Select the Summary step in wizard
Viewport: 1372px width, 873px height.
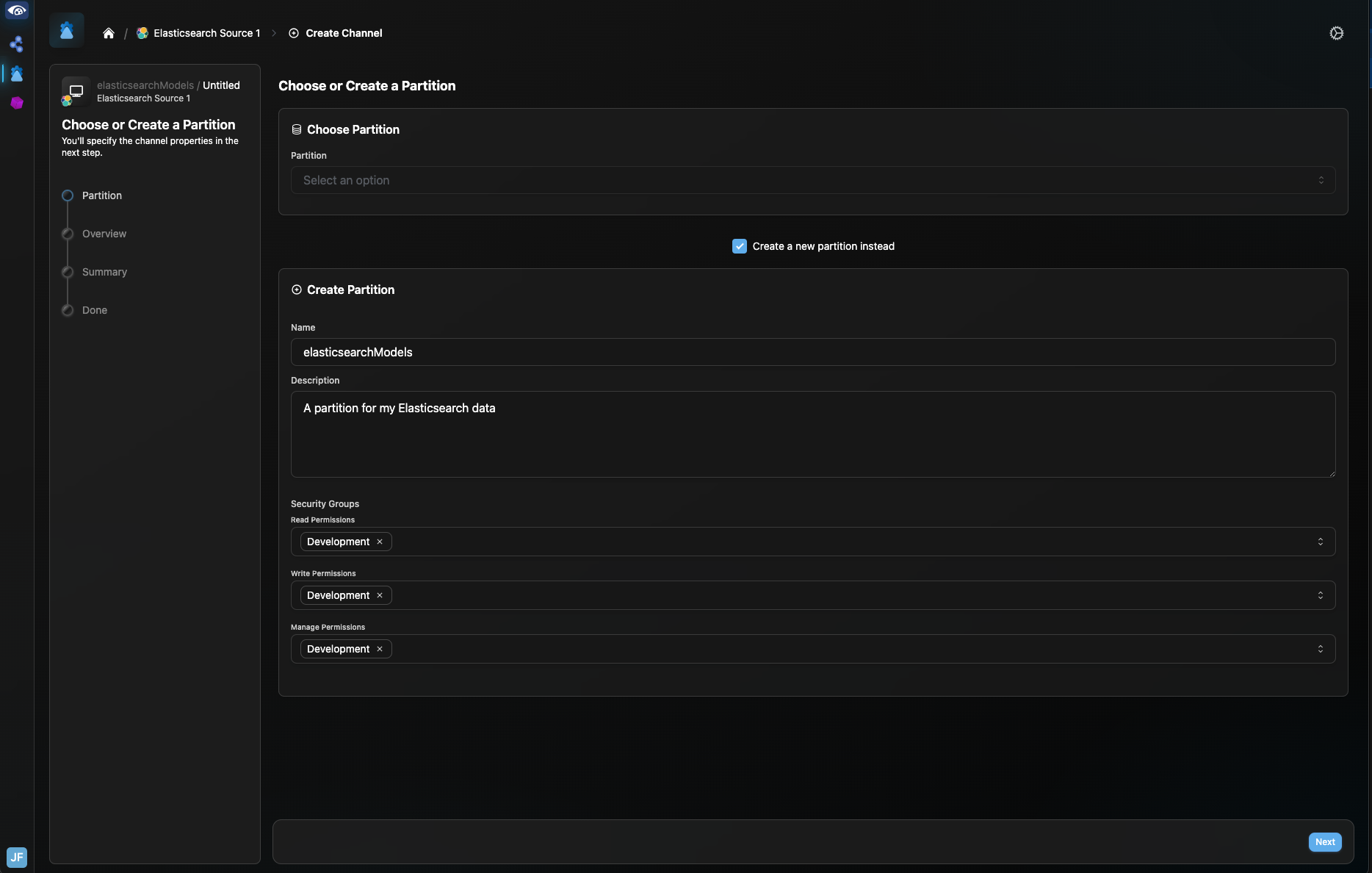(104, 272)
